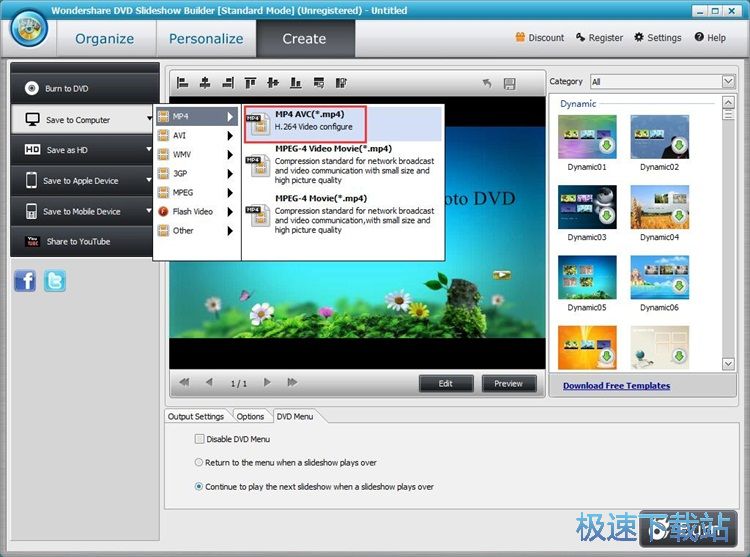Open Settings gear
Image resolution: width=750 pixels, height=557 pixels.
point(639,37)
